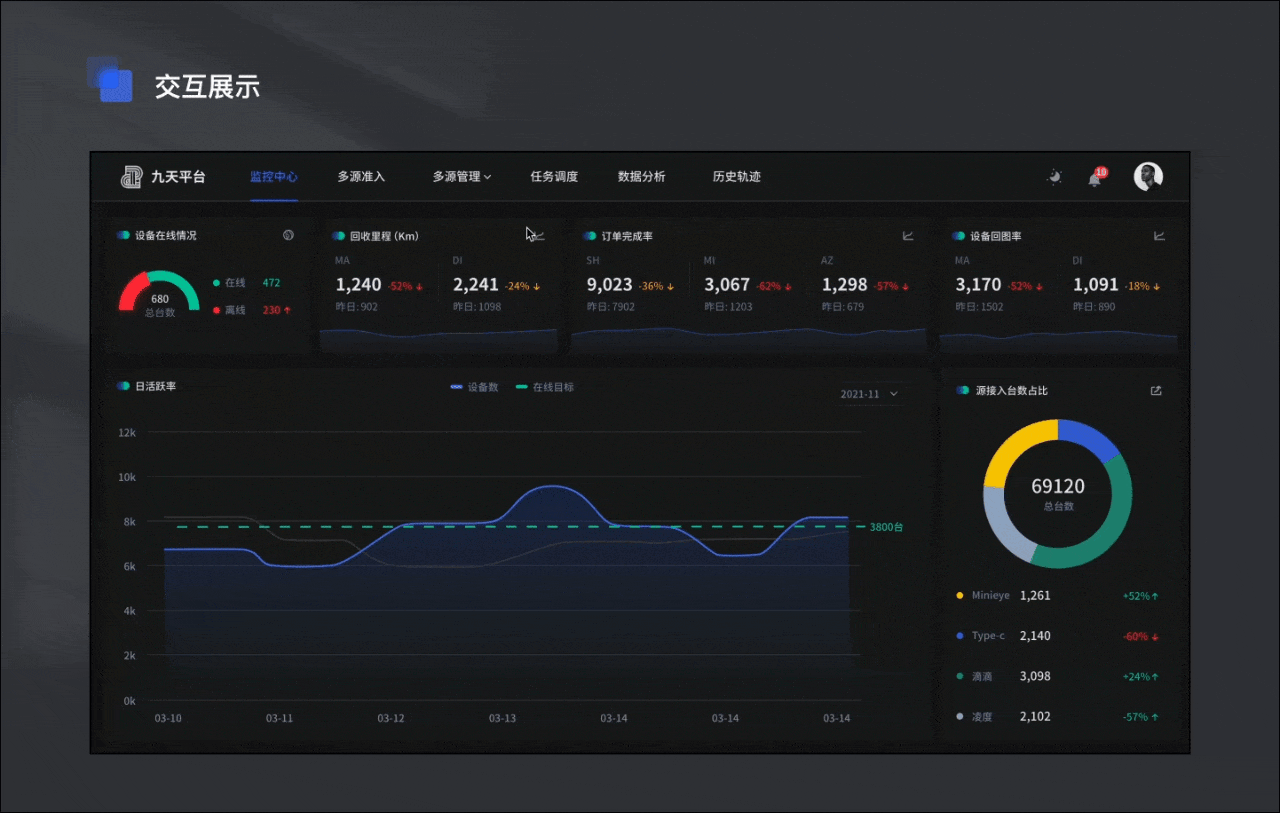
Task: Open the 任务调度 tab
Action: tap(554, 177)
